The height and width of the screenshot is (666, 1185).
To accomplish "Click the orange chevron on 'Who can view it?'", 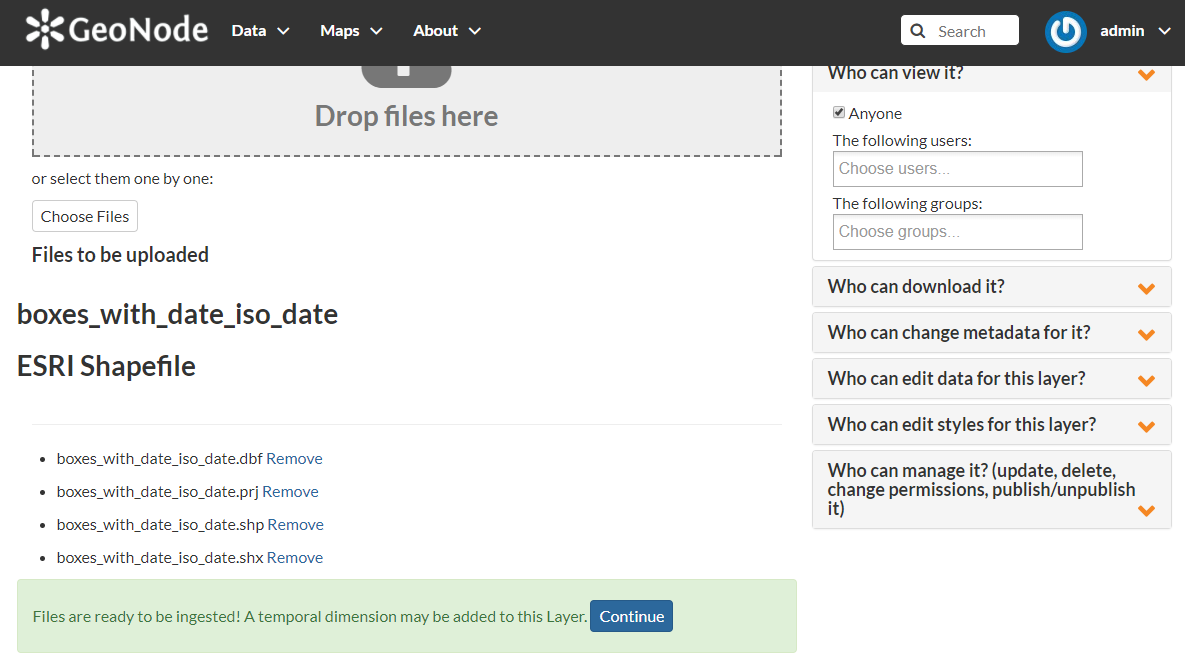I will (x=1146, y=74).
